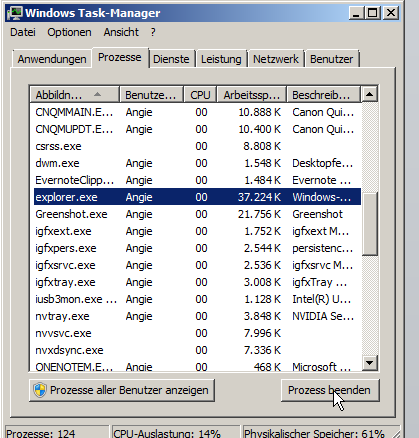The height and width of the screenshot is (438, 419).
Task: Select the nvtray.exe process
Action: pos(197,316)
